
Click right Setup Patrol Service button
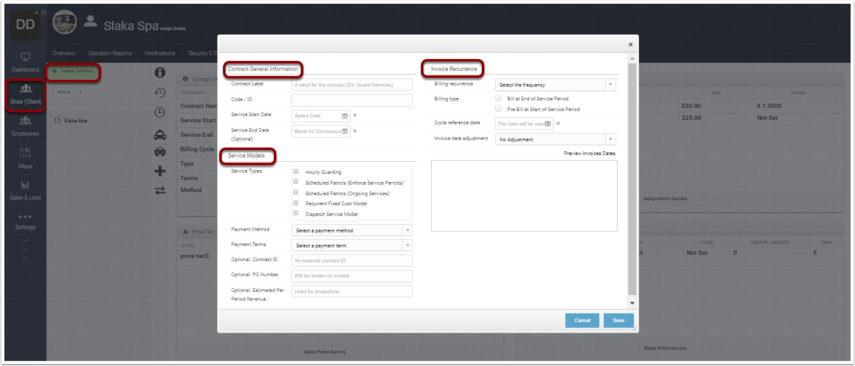pyautogui.click(x=665, y=347)
